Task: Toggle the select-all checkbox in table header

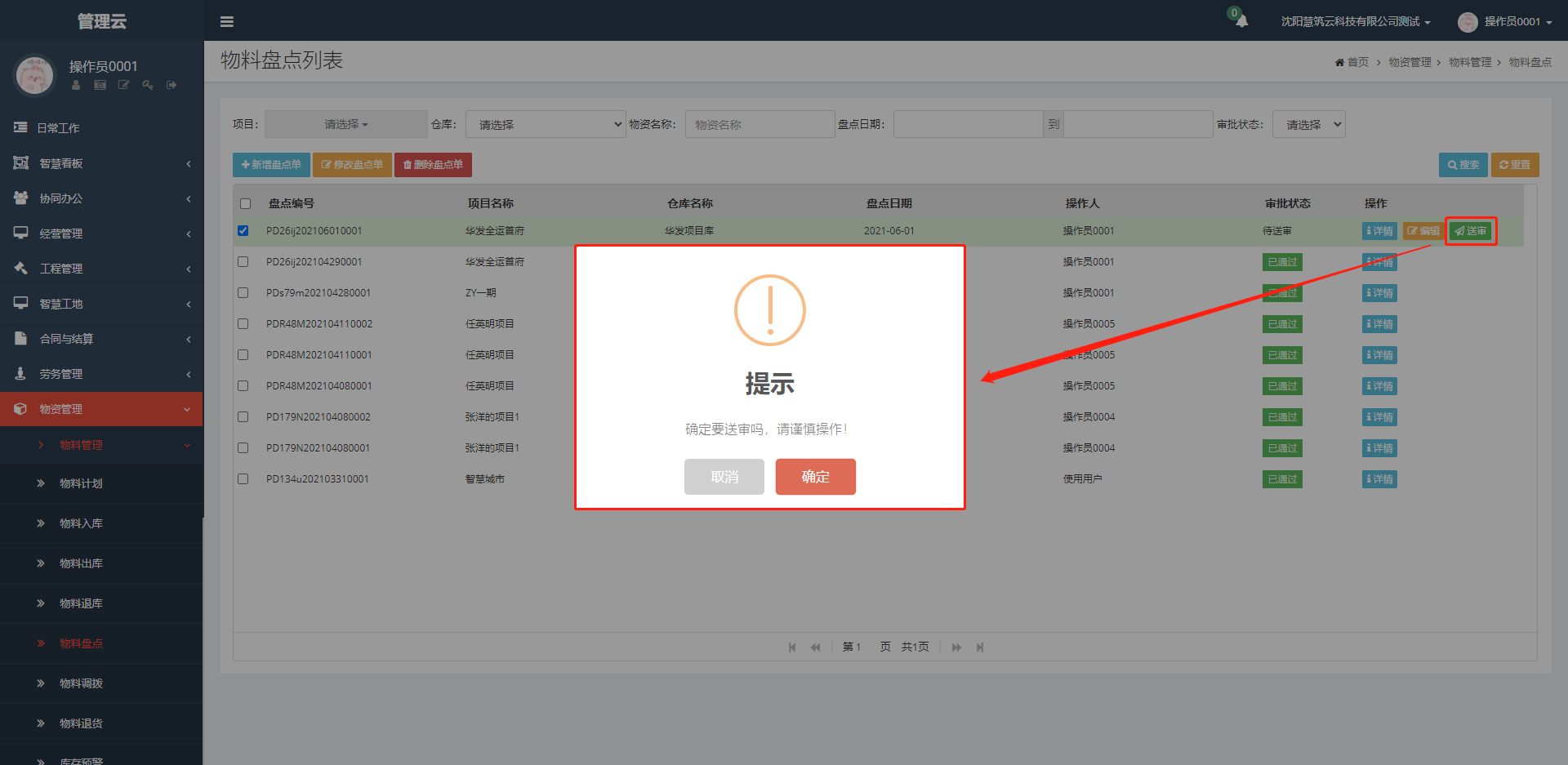Action: point(245,203)
